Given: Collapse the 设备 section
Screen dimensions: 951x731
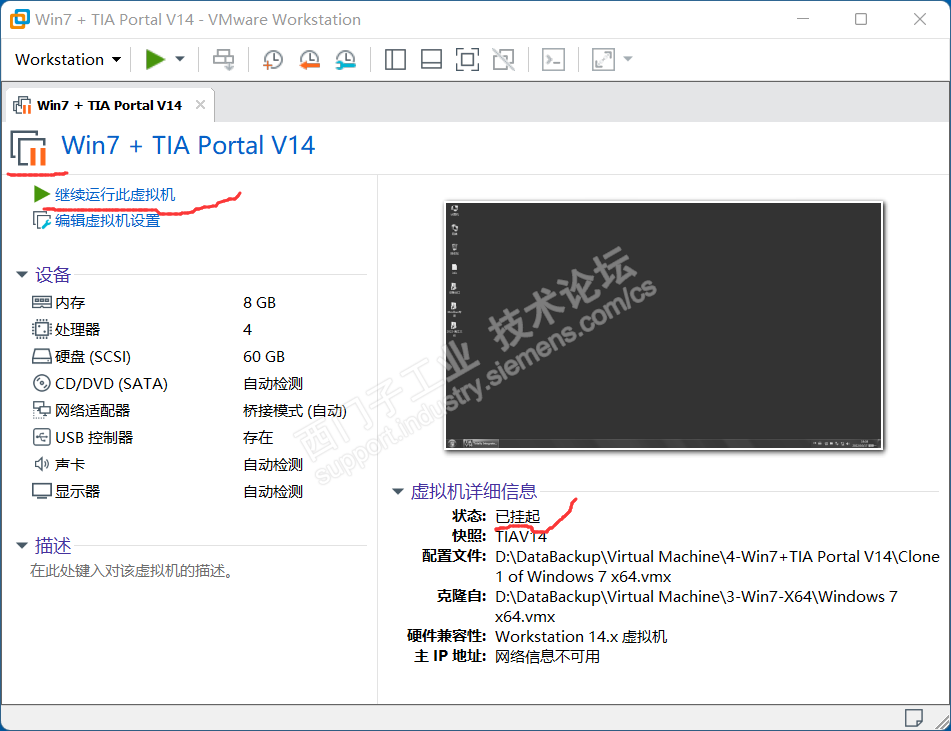Looking at the screenshot, I should tap(22, 275).
